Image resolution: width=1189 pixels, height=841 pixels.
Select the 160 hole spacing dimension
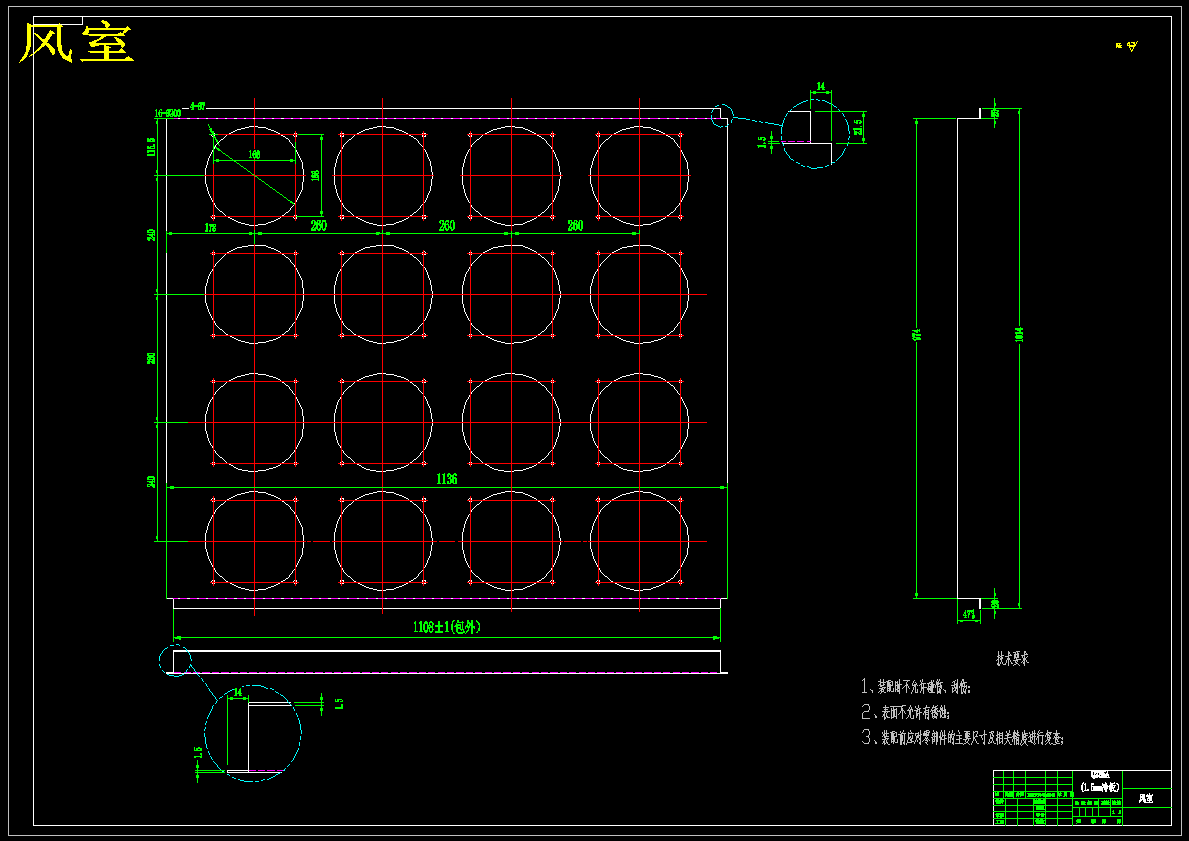254,154
